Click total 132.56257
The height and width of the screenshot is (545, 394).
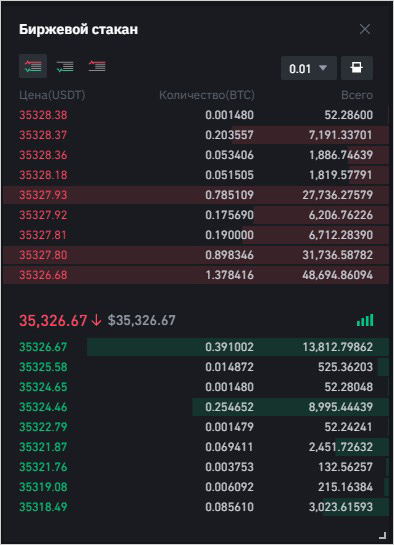tap(345, 467)
